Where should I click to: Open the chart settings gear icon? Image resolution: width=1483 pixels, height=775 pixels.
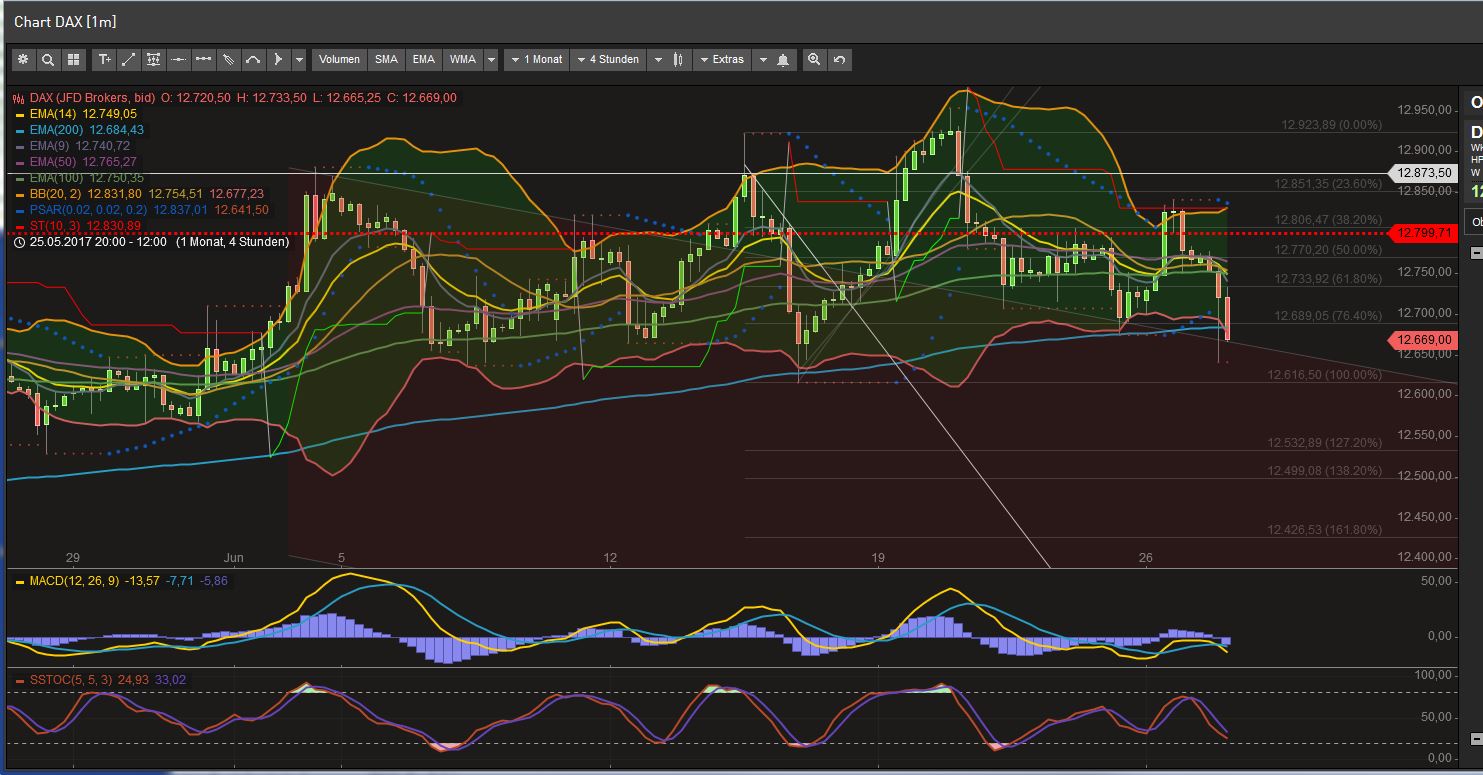tap(23, 59)
